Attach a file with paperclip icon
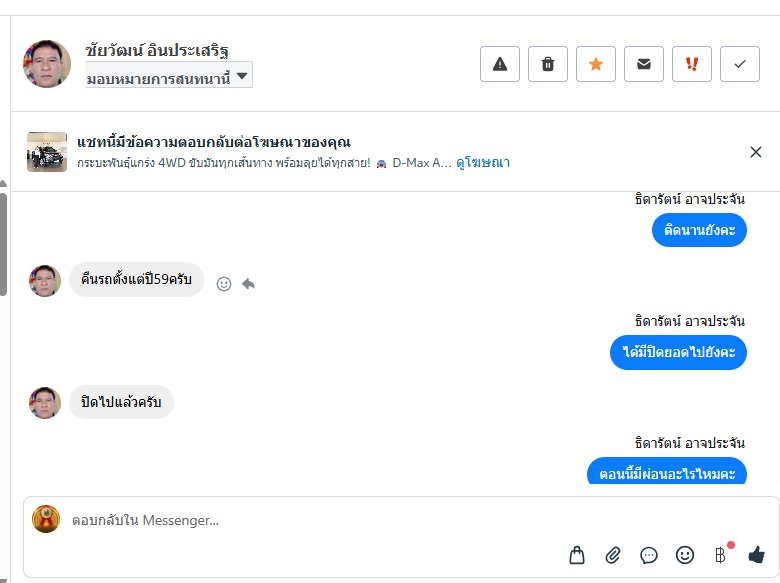Viewport: 780px width, 583px height. (x=613, y=554)
